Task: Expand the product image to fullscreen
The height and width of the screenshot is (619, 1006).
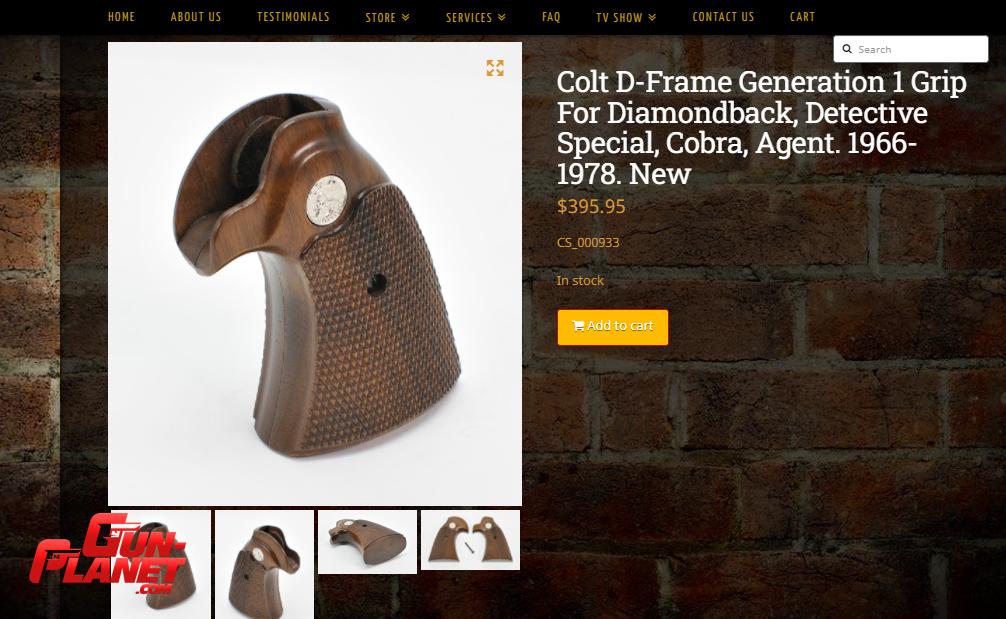Action: tap(495, 68)
